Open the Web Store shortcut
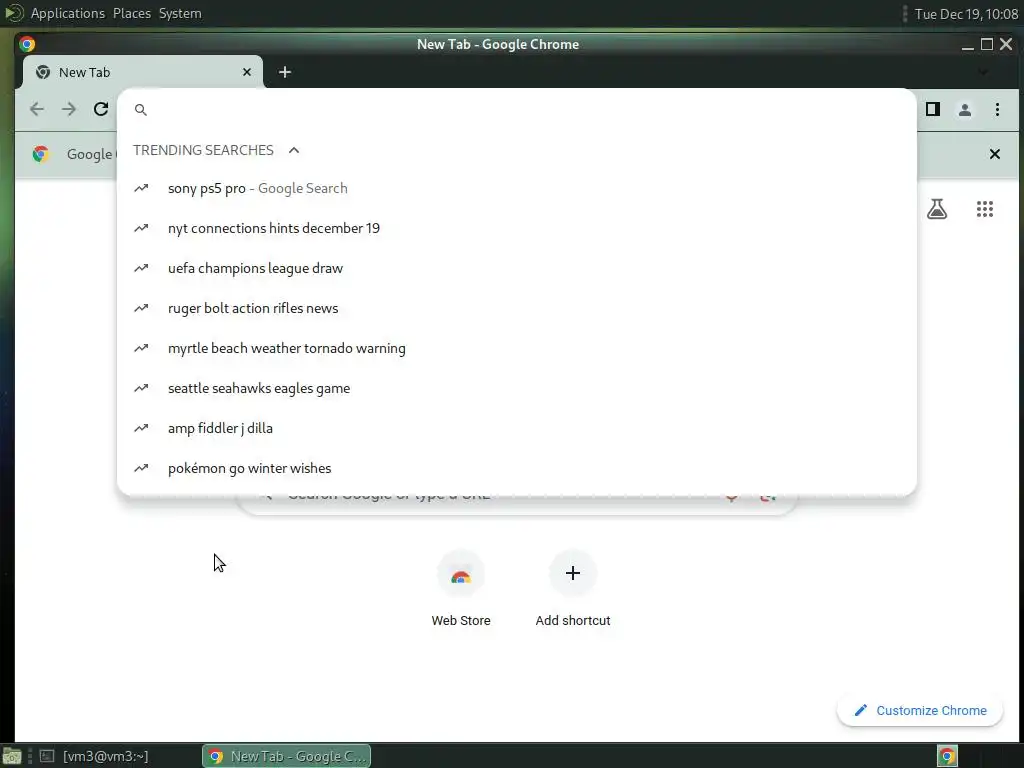Viewport: 1024px width, 768px height. (460, 588)
